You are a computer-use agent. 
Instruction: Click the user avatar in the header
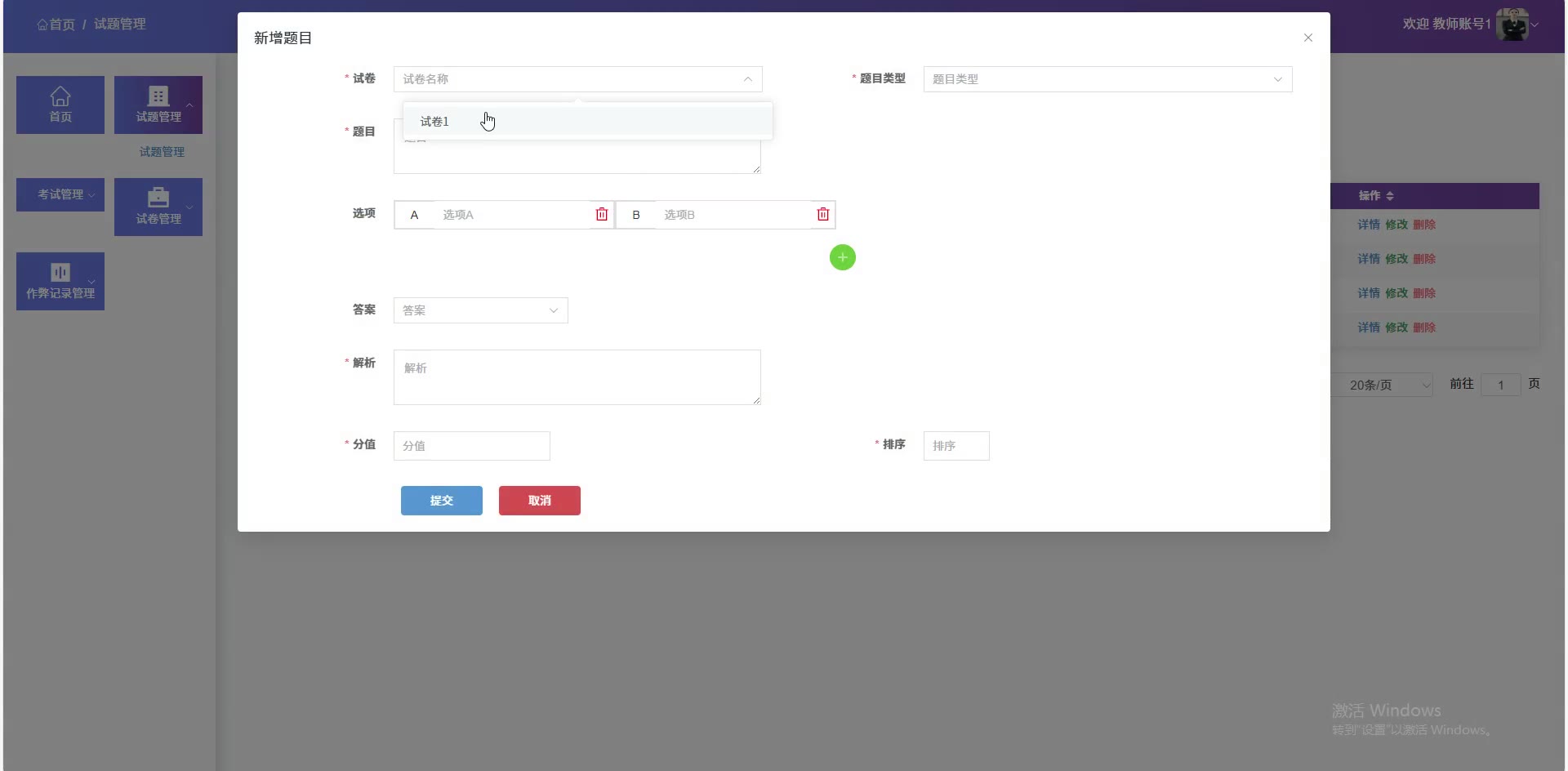(1512, 25)
